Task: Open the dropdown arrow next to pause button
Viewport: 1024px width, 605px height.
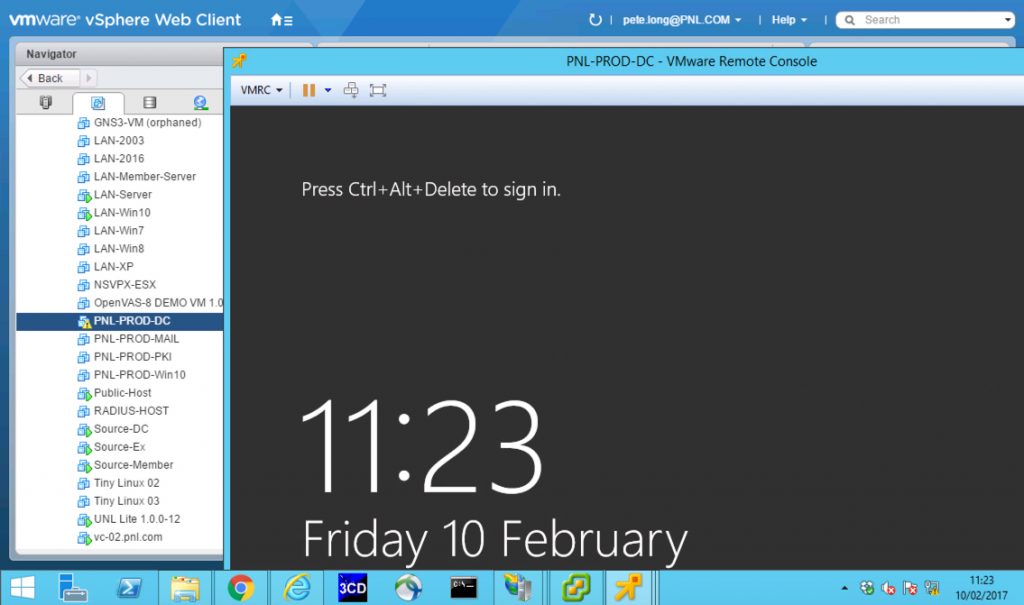Action: pos(328,89)
